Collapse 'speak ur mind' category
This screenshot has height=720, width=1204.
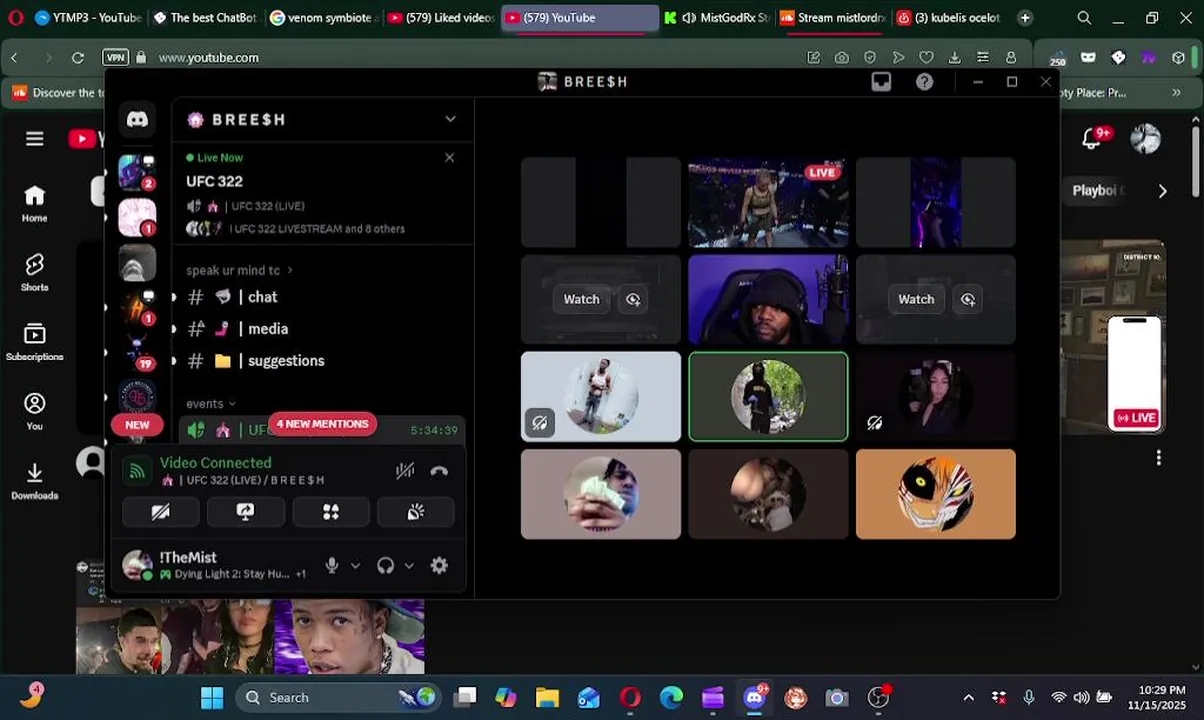(239, 270)
